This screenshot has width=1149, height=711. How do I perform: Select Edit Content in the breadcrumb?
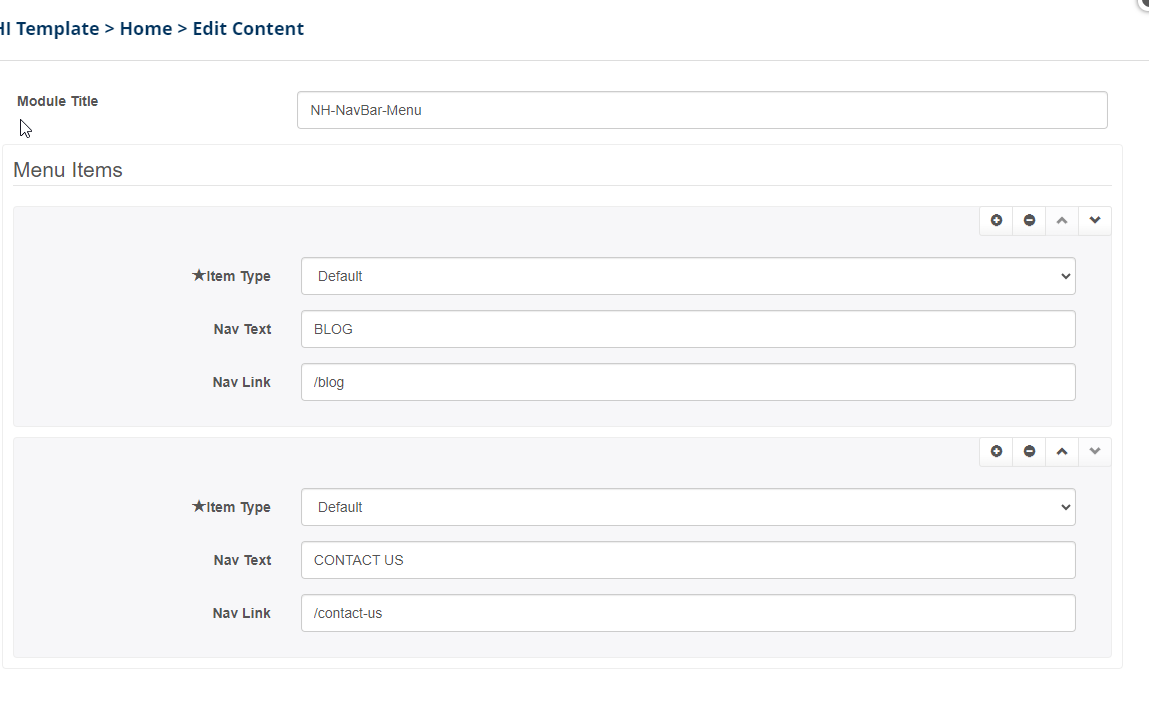[x=248, y=29]
